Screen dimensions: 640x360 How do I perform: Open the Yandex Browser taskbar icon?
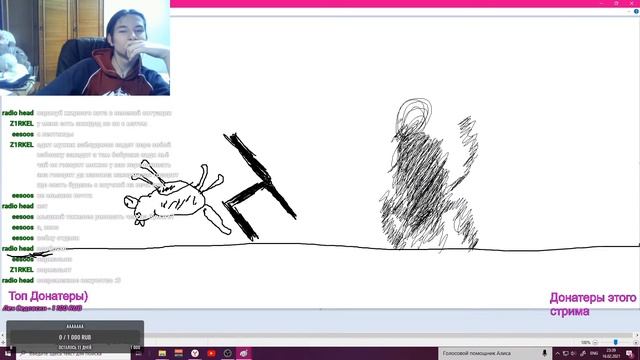coord(195,353)
